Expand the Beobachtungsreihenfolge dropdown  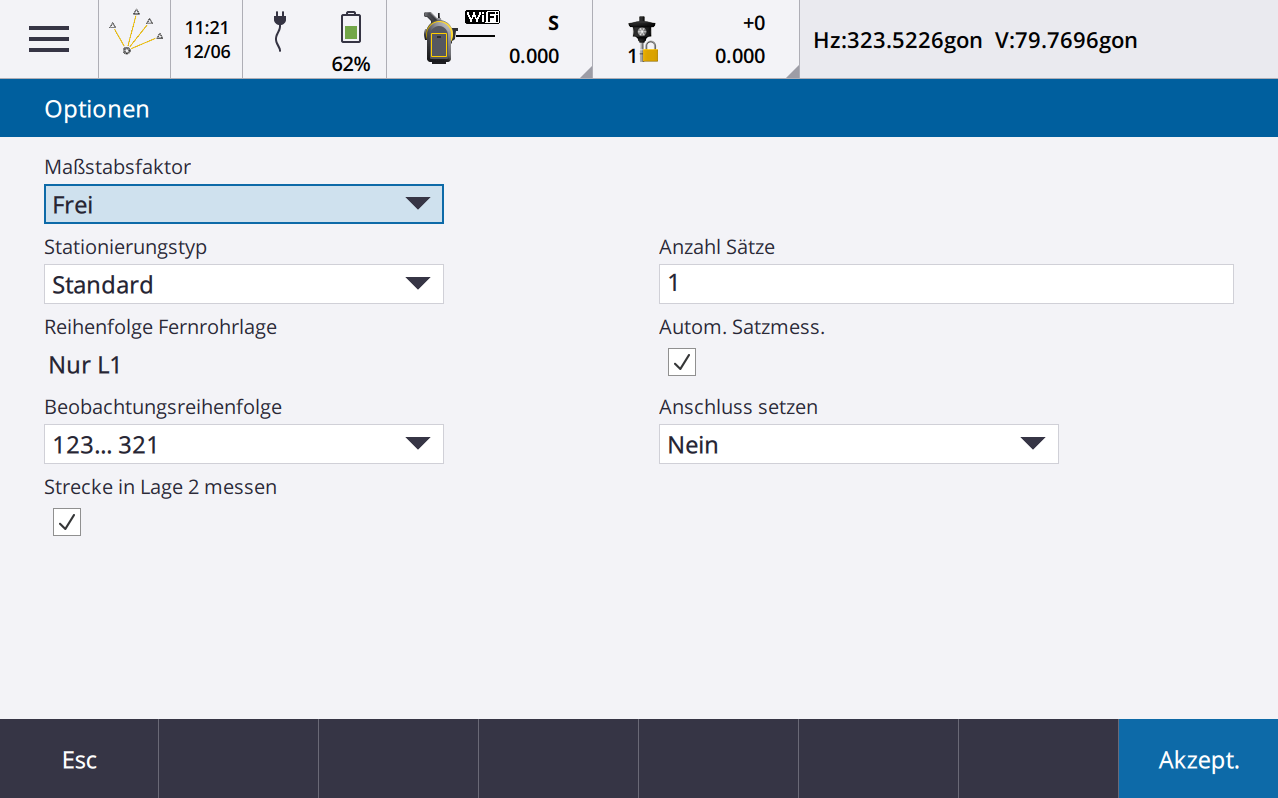243,445
